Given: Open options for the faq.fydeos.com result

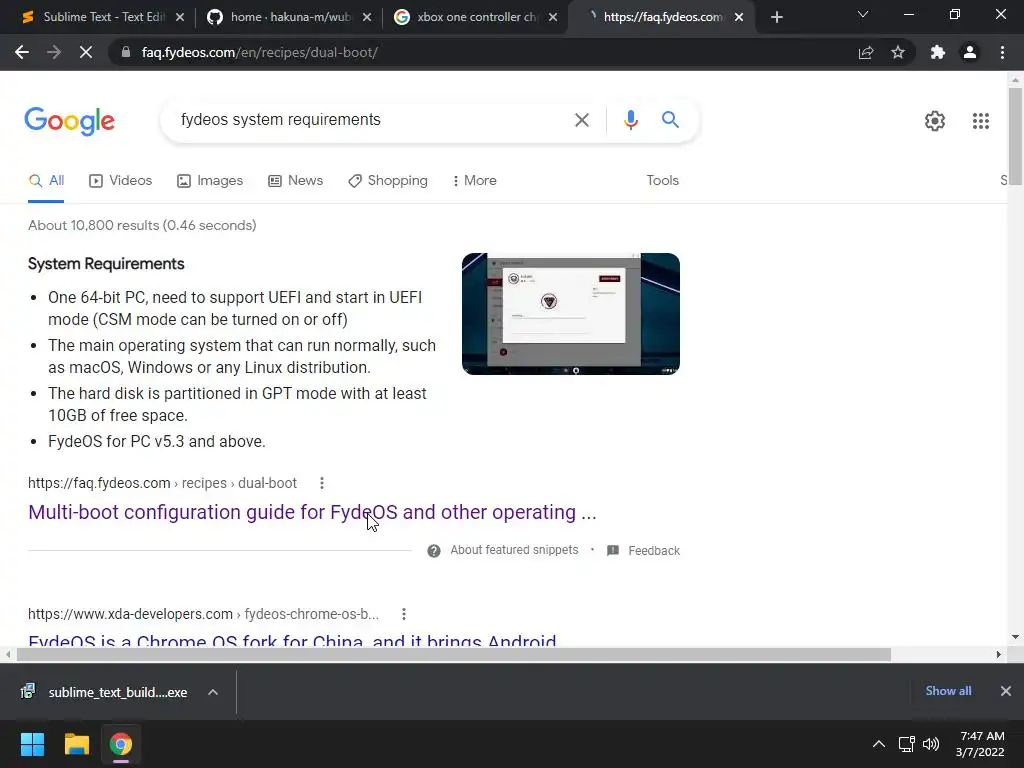Looking at the screenshot, I should tap(321, 483).
